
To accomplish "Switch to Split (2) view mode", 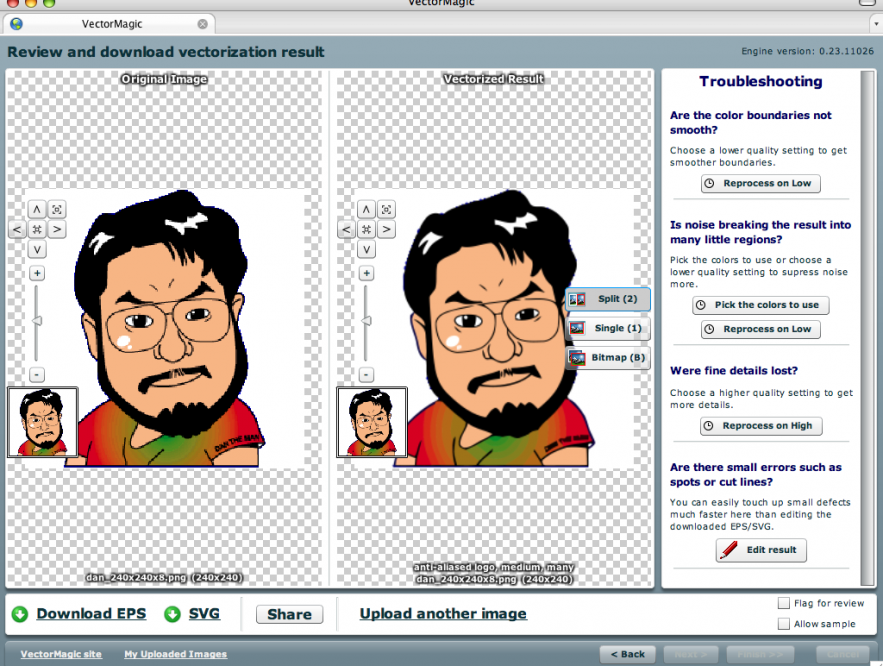I will (608, 299).
